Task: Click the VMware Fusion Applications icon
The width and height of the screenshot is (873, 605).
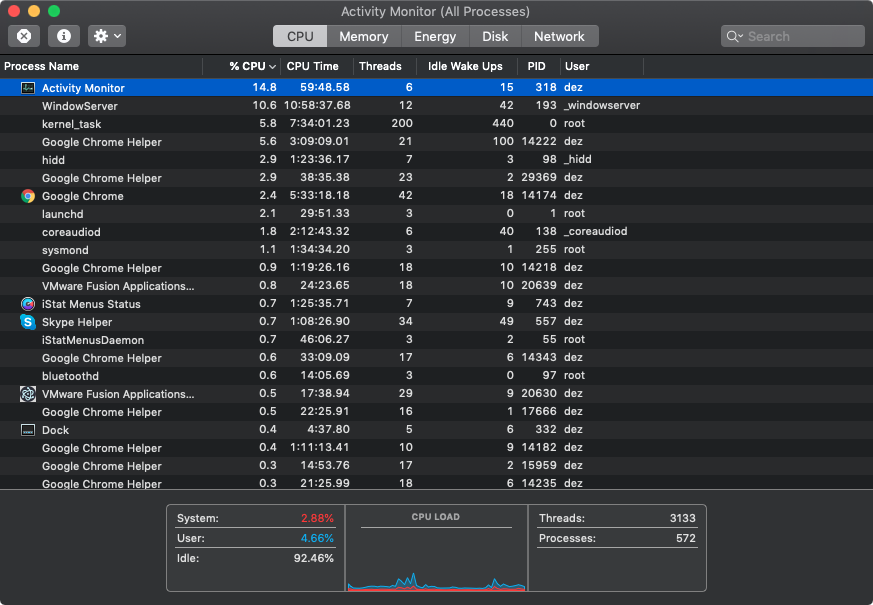Action: point(28,394)
